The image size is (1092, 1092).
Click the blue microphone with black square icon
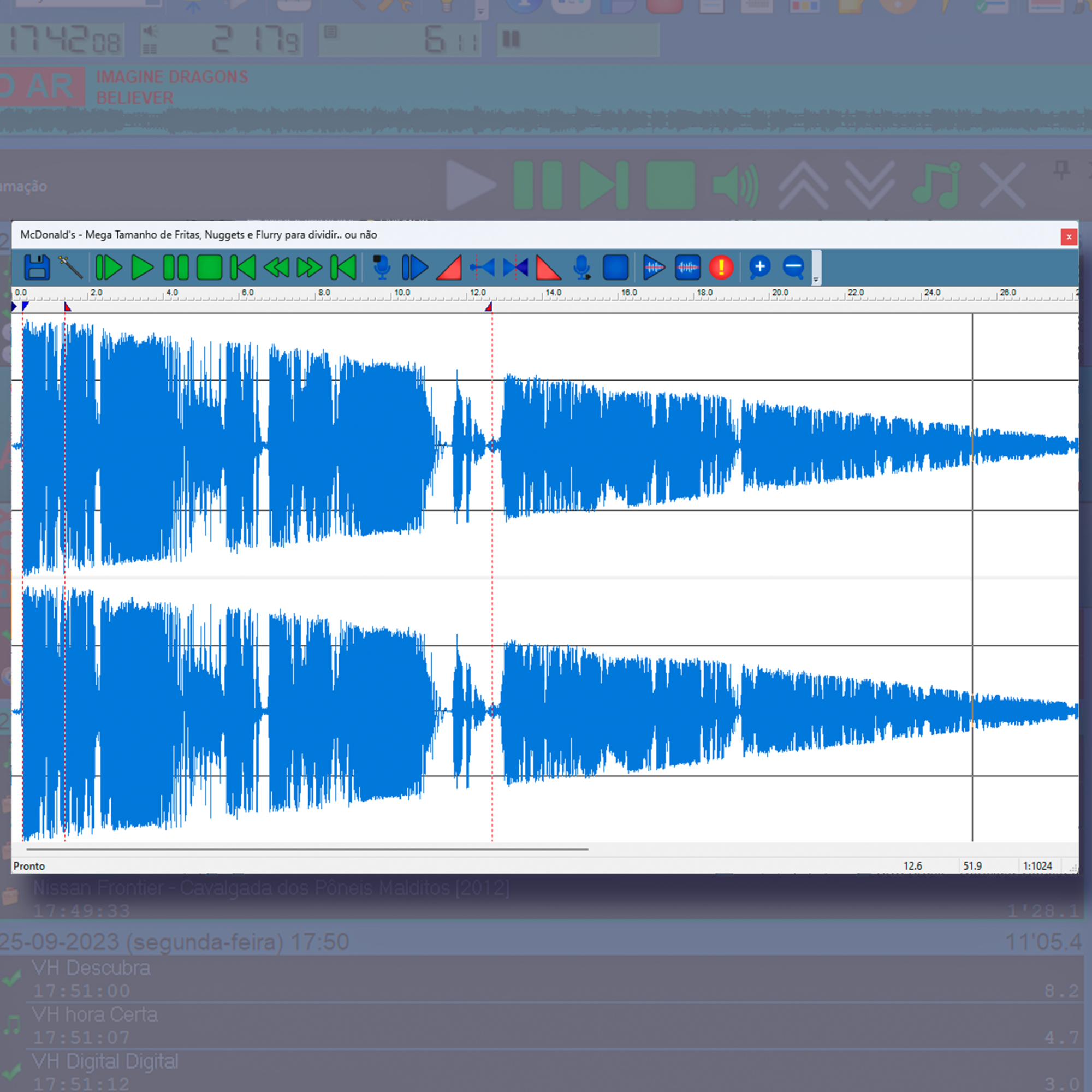click(x=382, y=268)
